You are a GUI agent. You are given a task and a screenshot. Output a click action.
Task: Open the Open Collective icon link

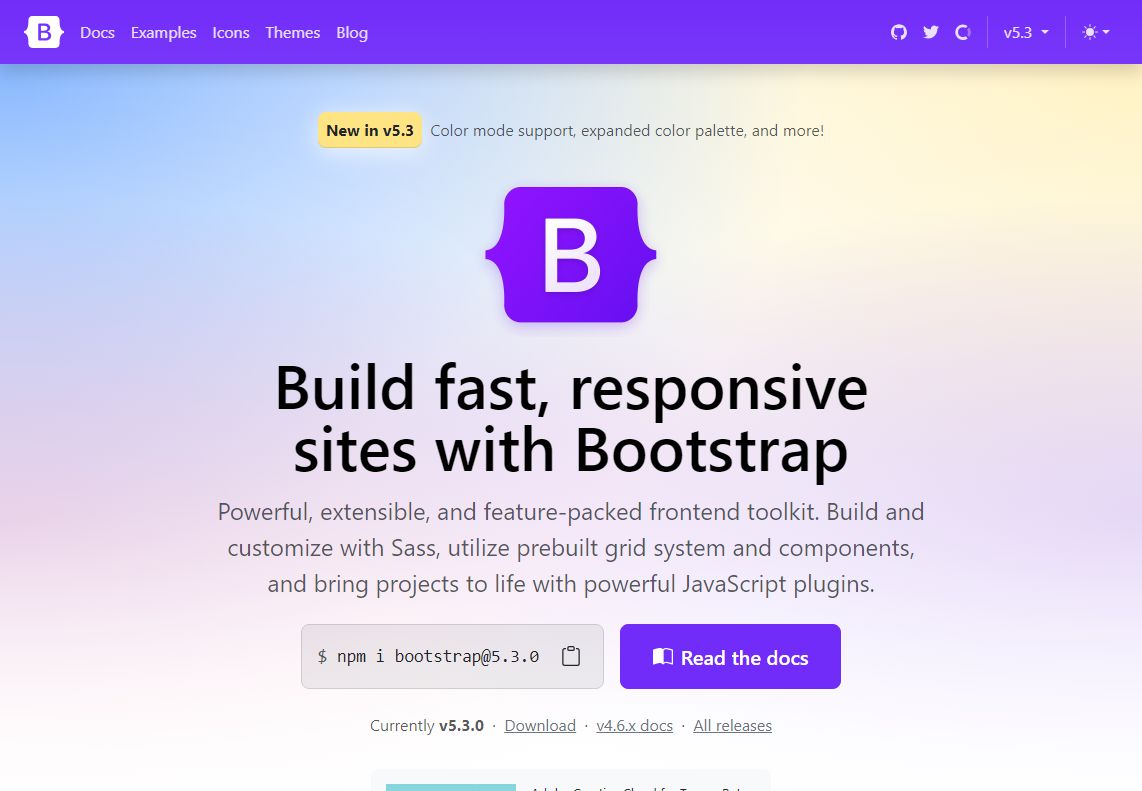coord(963,32)
